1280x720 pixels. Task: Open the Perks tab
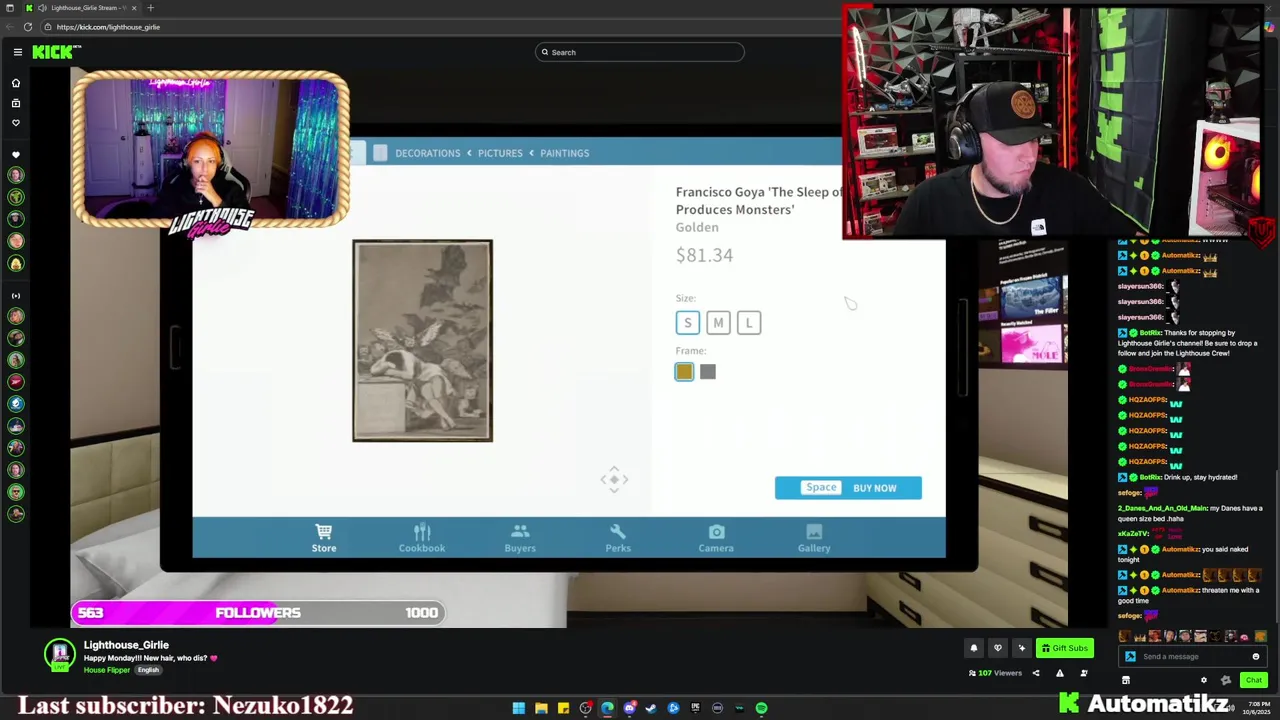618,538
